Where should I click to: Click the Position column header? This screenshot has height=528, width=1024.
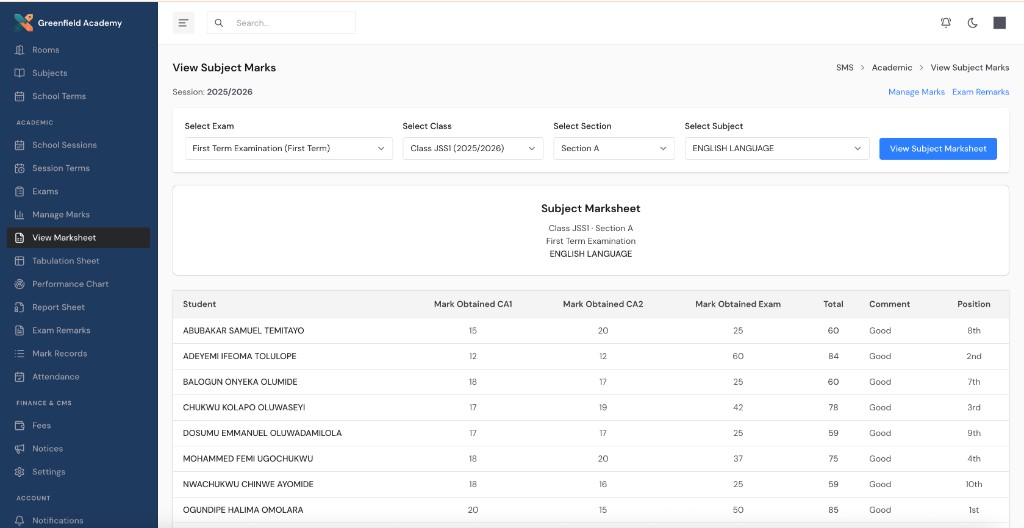[974, 304]
